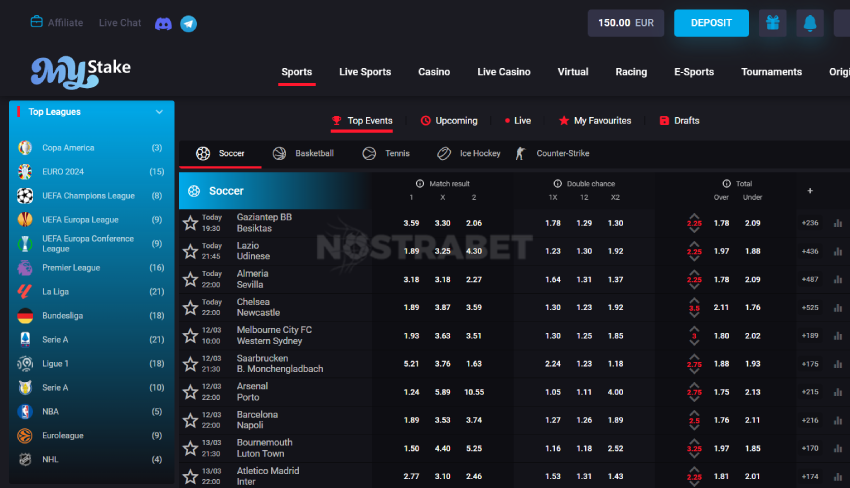Viewport: 850px width, 488px height.
Task: View statistics for Gaziantep BB vs Besiktas
Action: coord(838,223)
